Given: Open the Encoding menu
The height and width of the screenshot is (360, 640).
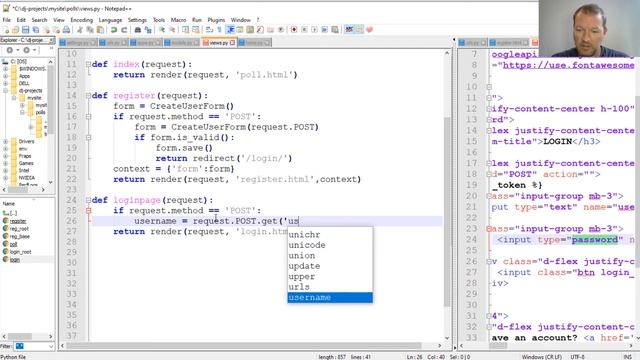Looking at the screenshot, I should tap(82, 20).
